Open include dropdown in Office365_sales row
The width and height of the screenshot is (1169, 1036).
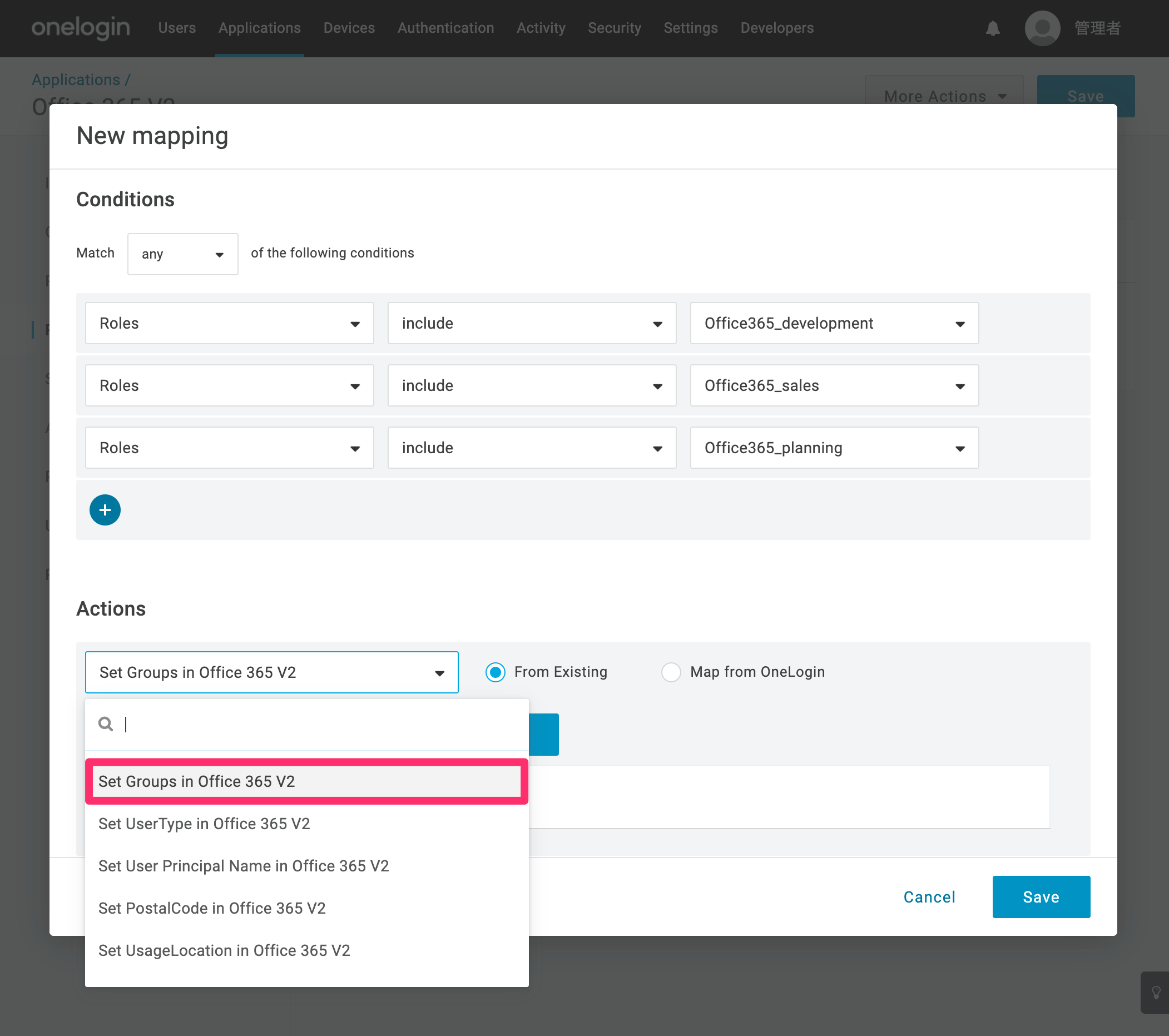pyautogui.click(x=532, y=385)
